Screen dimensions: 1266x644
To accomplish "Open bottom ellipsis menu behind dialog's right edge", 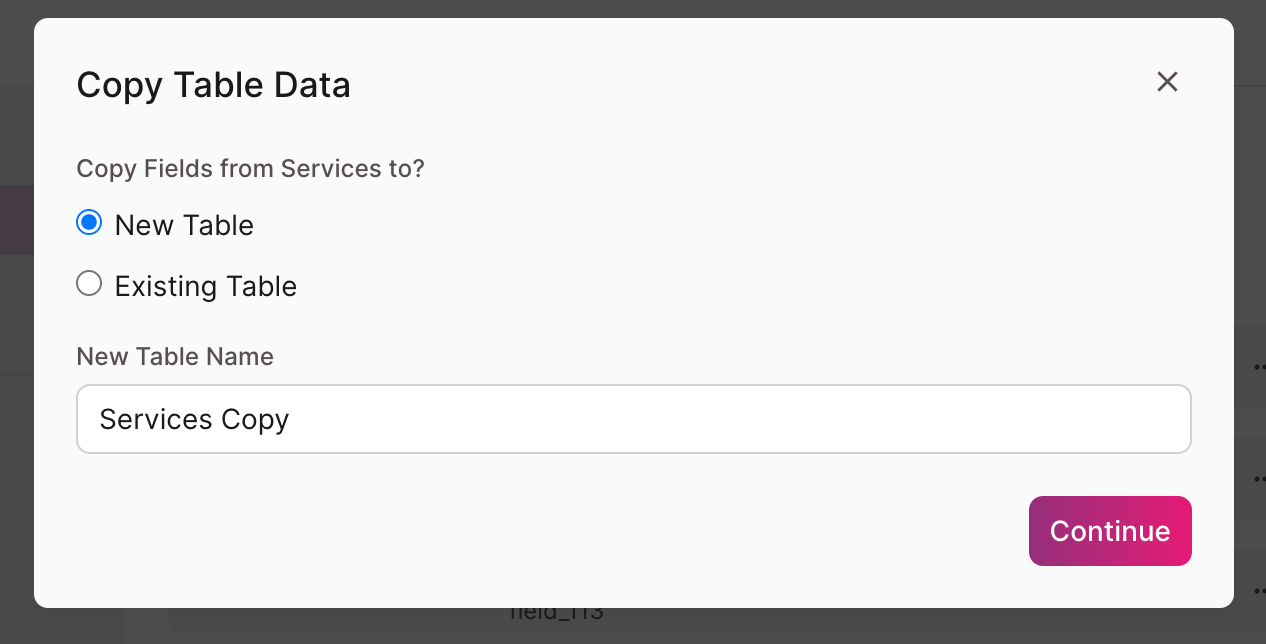I will coord(1258,589).
